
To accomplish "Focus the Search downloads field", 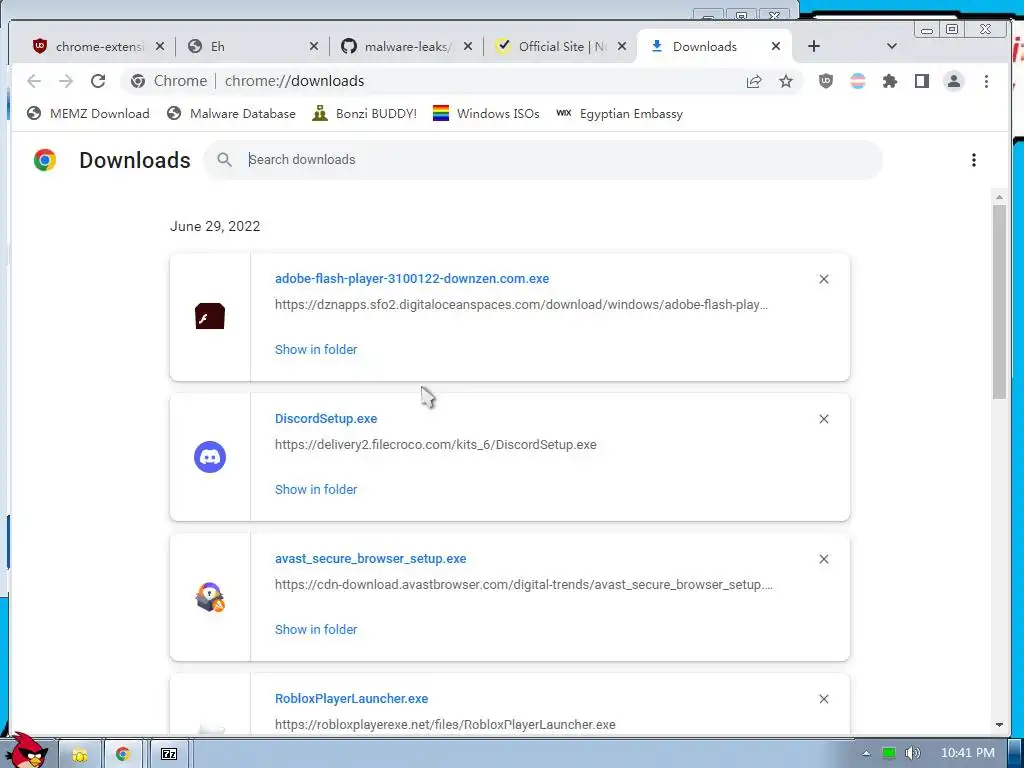I will point(543,160).
